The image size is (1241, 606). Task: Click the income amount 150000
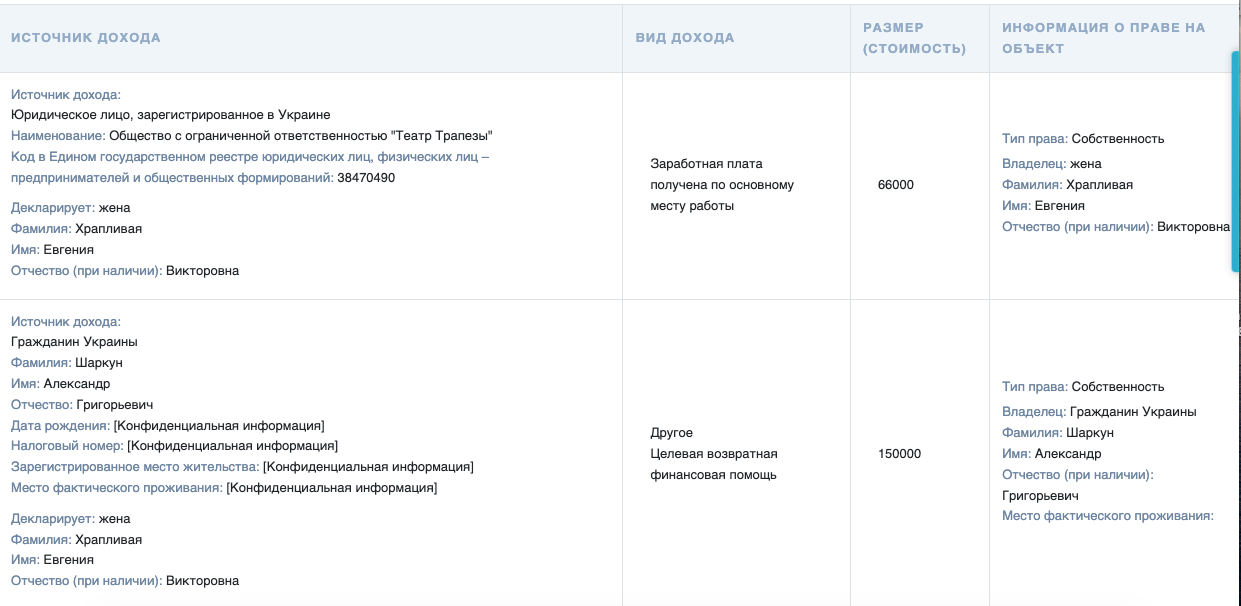coord(900,454)
